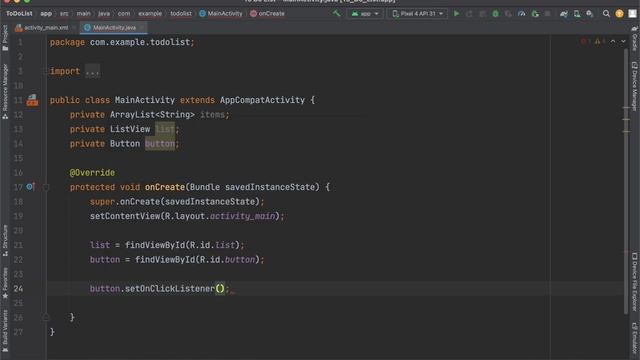The height and width of the screenshot is (360, 640).
Task: Run the app with green play button
Action: (456, 13)
